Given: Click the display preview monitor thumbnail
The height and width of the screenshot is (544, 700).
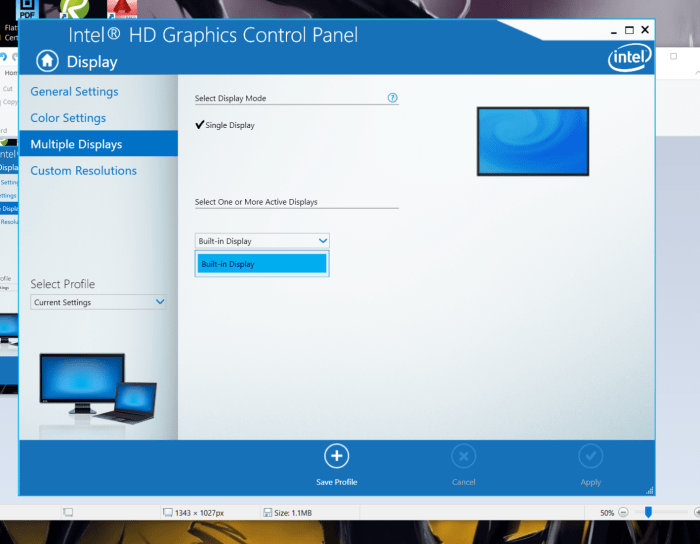Looking at the screenshot, I should pyautogui.click(x=533, y=141).
